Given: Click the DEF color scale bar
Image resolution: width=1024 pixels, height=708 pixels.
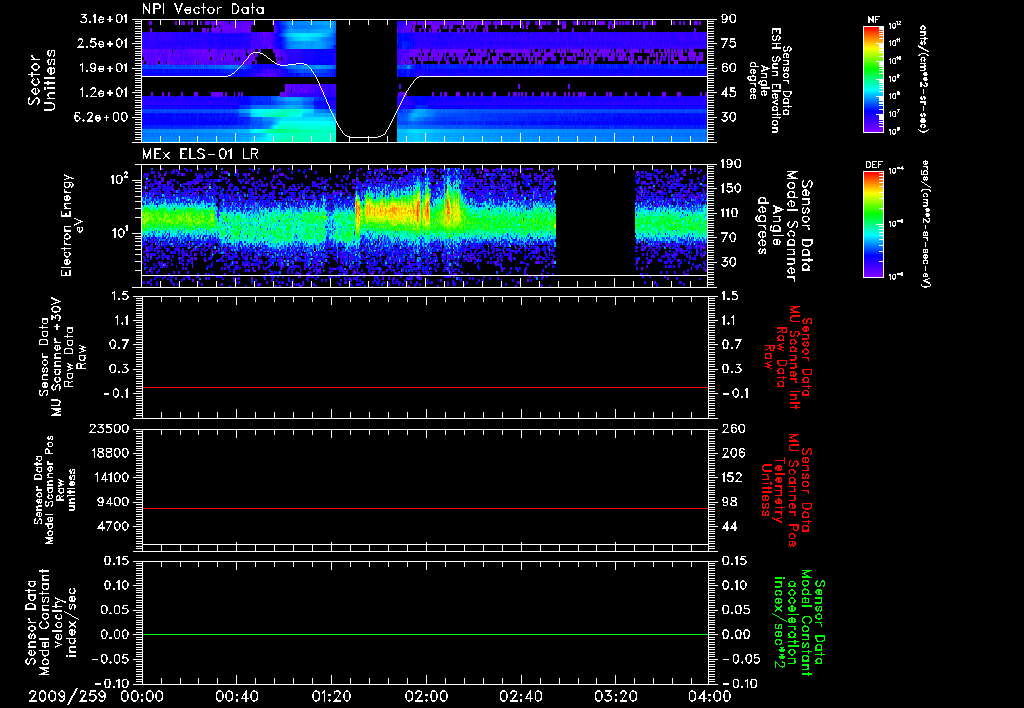Looking at the screenshot, I should (x=873, y=224).
